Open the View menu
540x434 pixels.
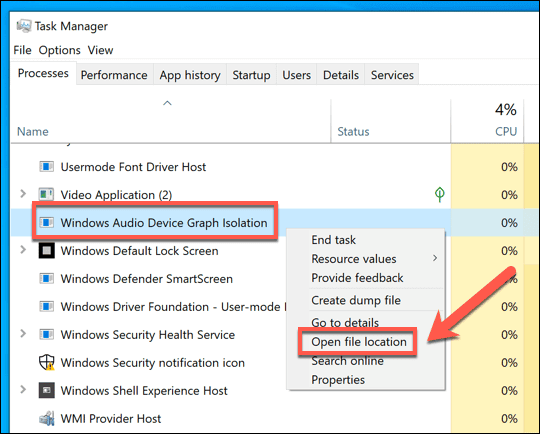point(100,50)
